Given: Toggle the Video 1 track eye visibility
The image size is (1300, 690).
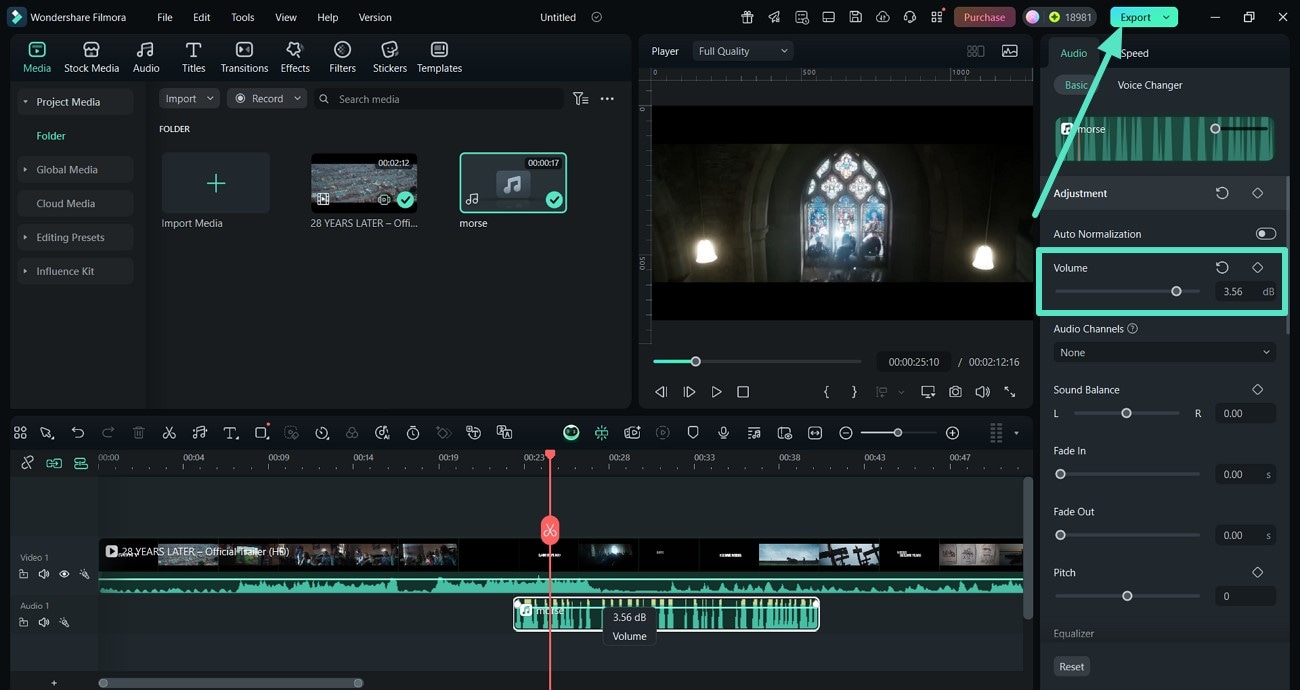Looking at the screenshot, I should pos(64,574).
